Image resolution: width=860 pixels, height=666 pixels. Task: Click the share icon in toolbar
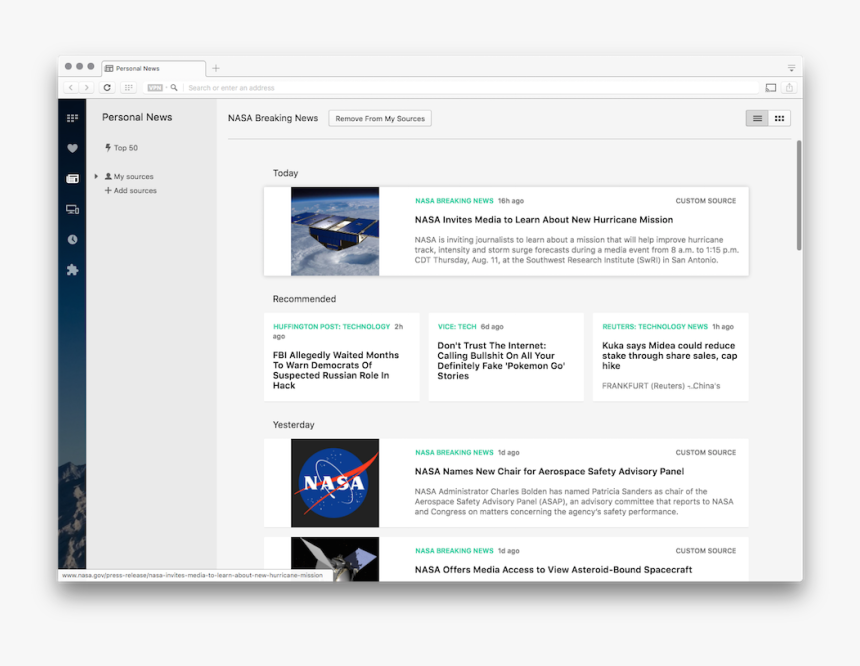click(789, 87)
